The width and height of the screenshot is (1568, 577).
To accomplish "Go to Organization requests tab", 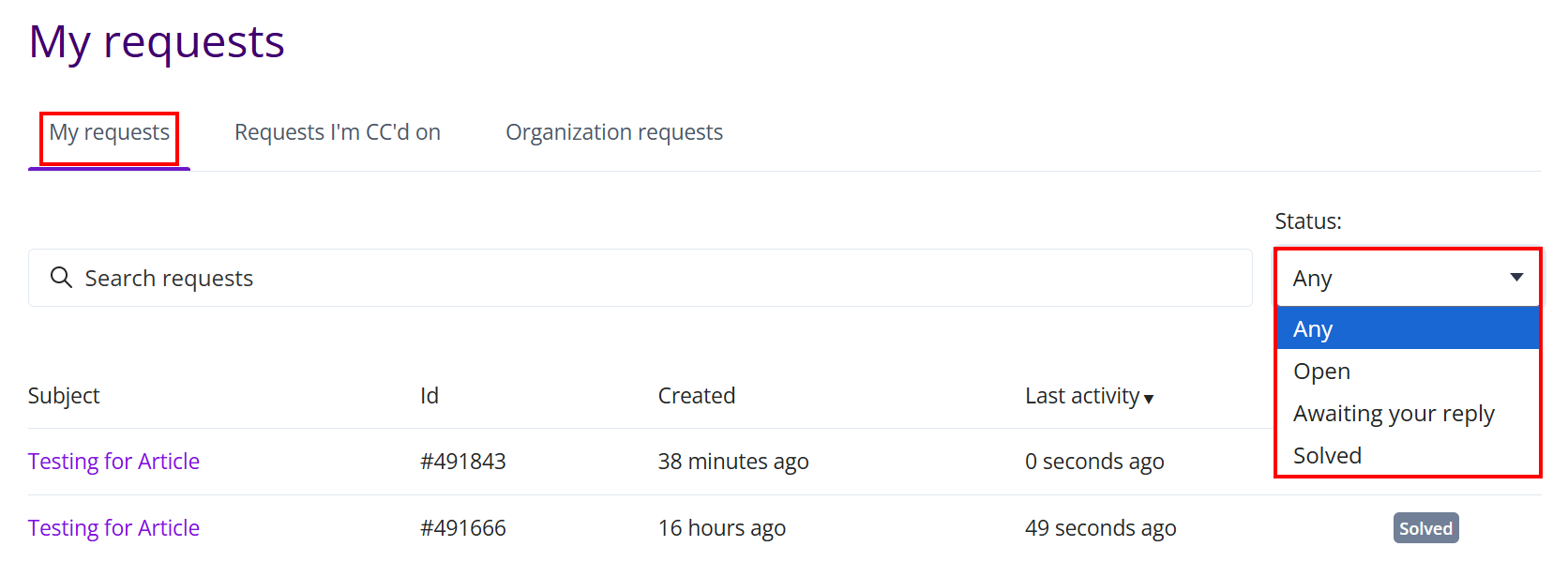I will tap(614, 132).
